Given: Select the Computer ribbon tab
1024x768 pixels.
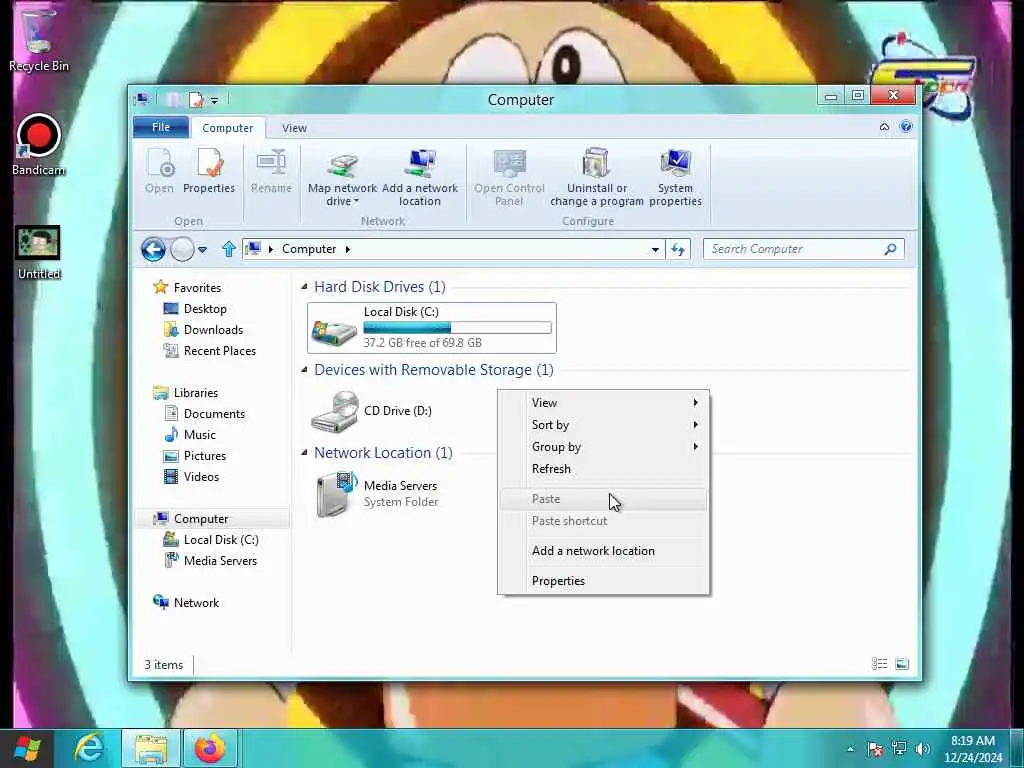Looking at the screenshot, I should (x=227, y=128).
